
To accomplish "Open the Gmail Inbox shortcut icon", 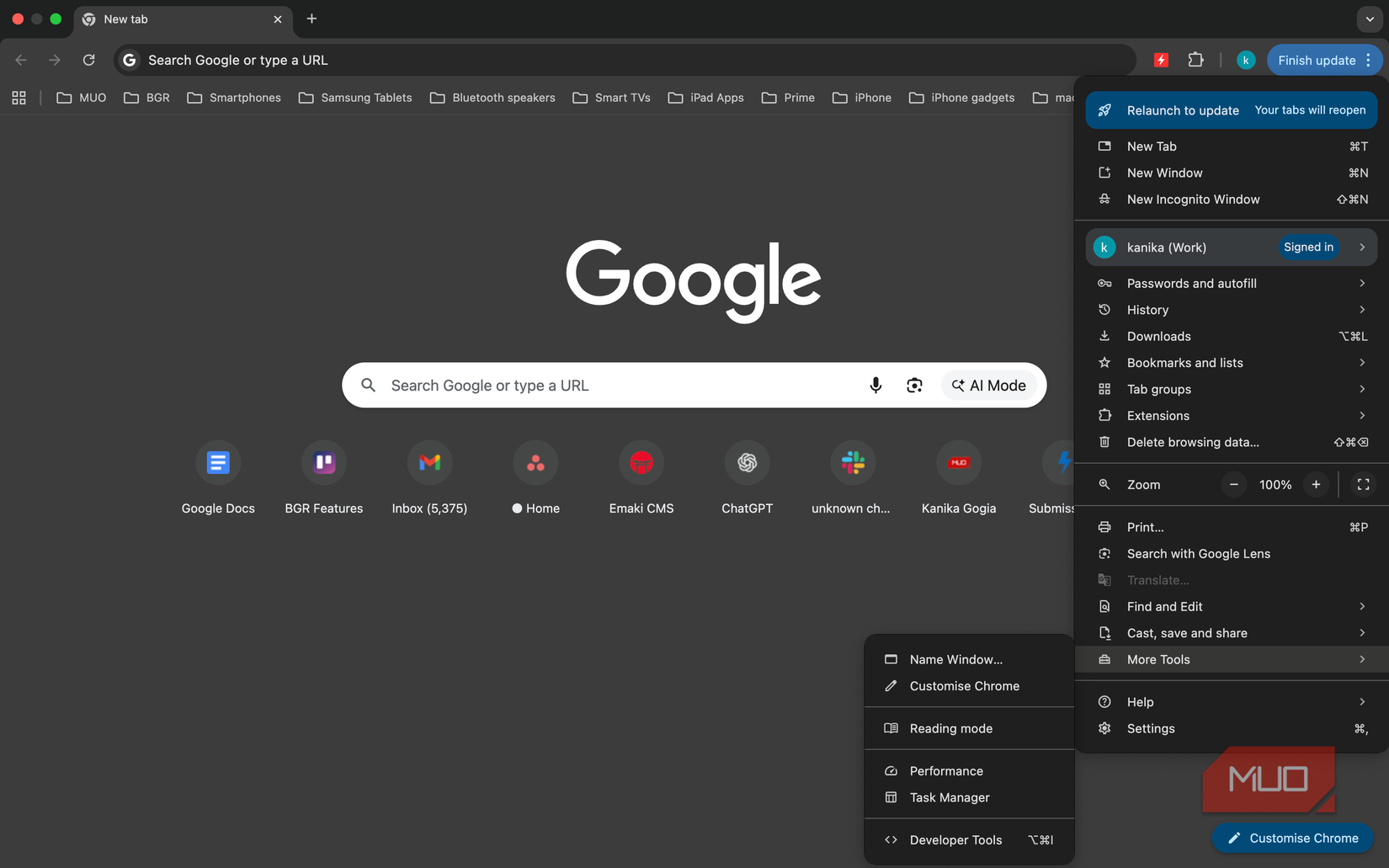I will click(x=429, y=462).
